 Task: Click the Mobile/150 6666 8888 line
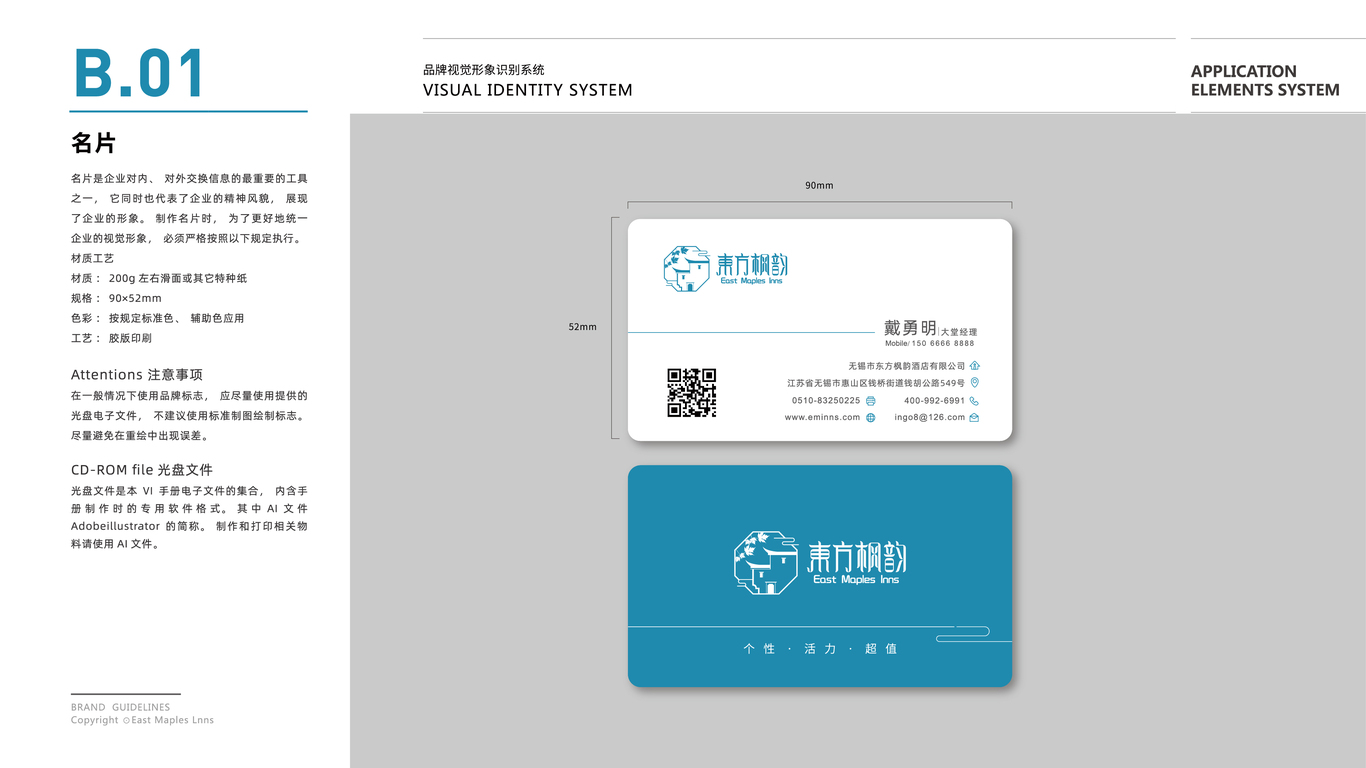point(929,344)
